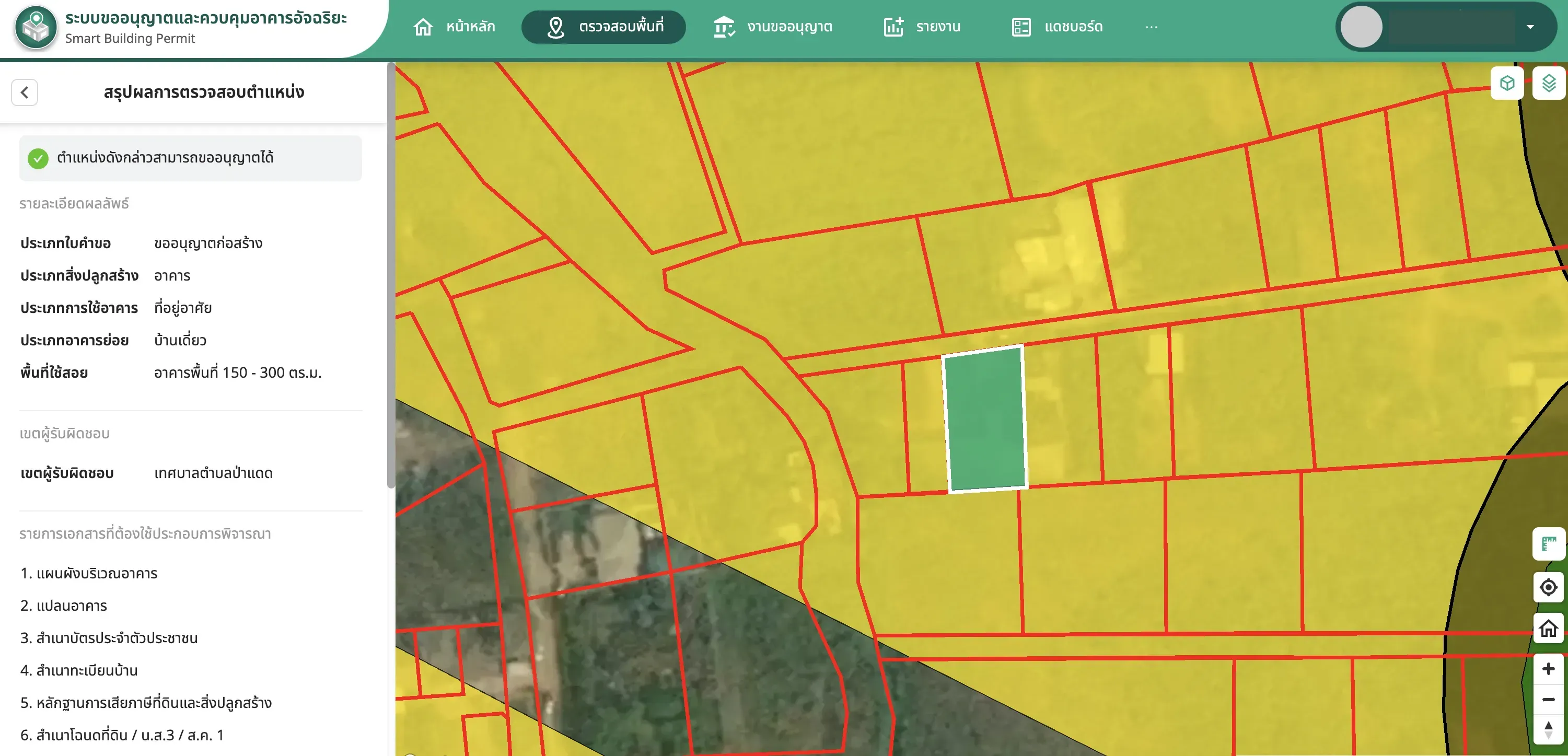The width and height of the screenshot is (1568, 756).
Task: Click the user profile avatar
Action: [x=1362, y=27]
